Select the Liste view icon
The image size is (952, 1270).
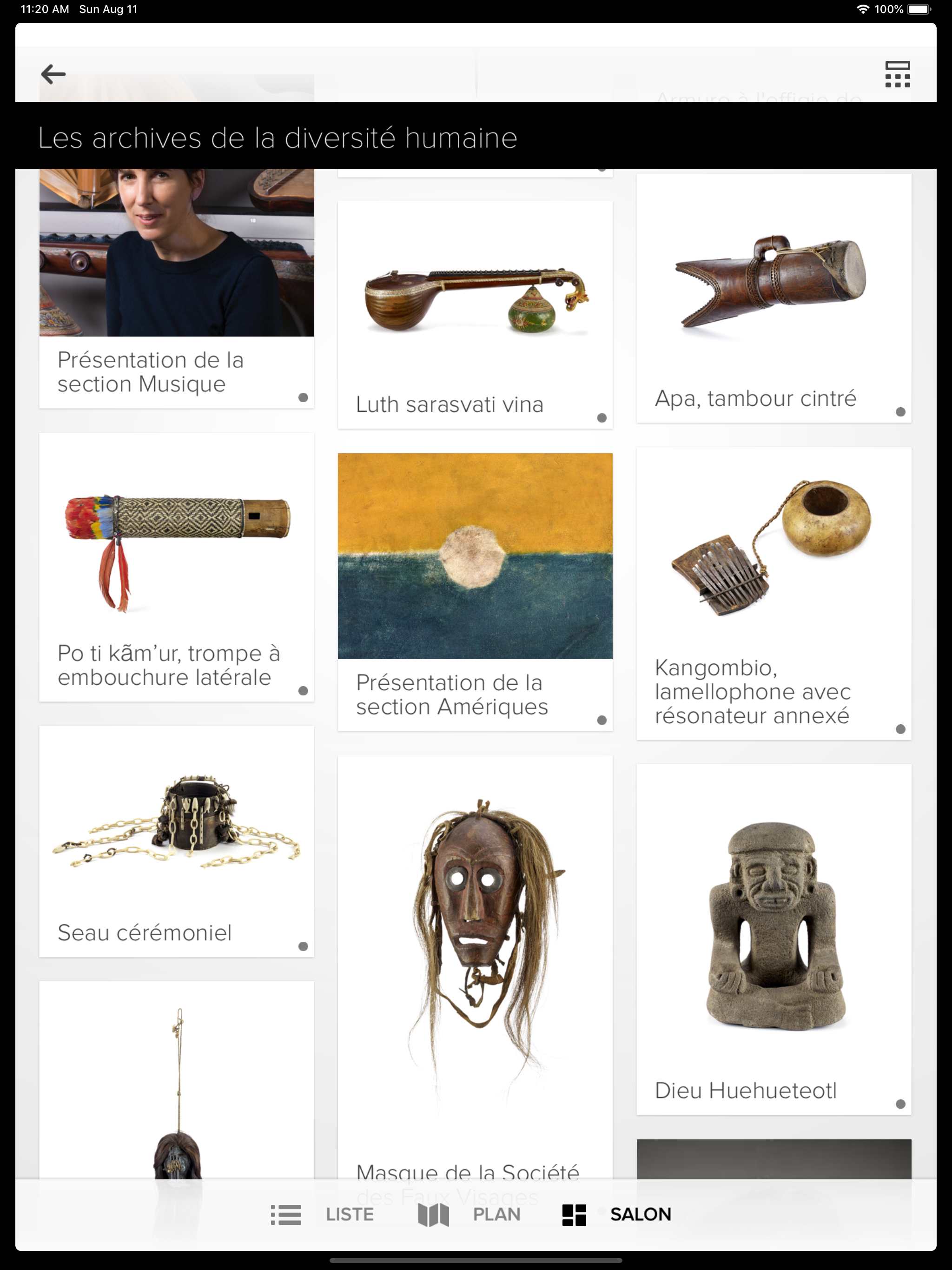(x=286, y=1214)
